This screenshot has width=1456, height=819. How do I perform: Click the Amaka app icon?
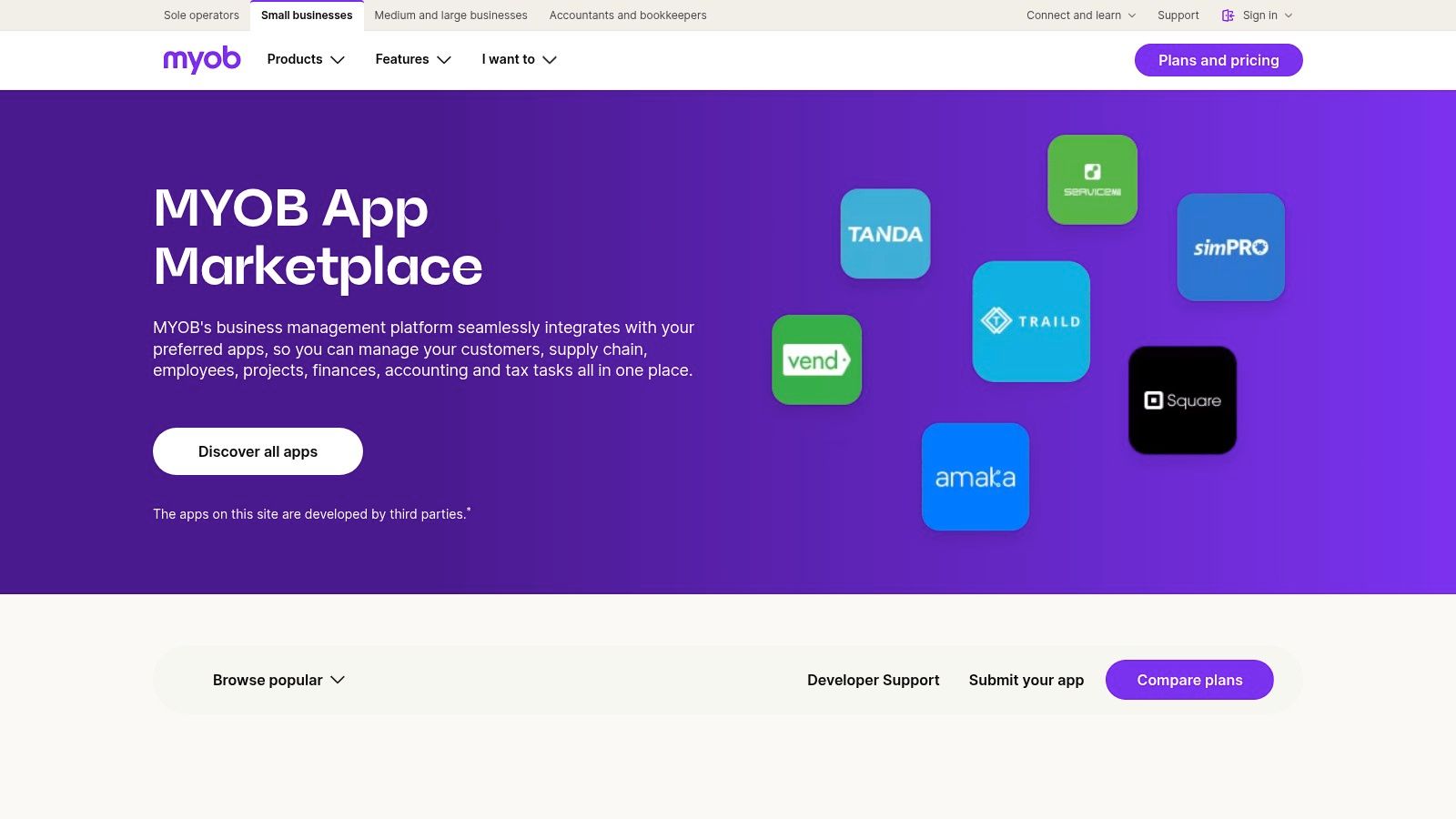pos(975,477)
